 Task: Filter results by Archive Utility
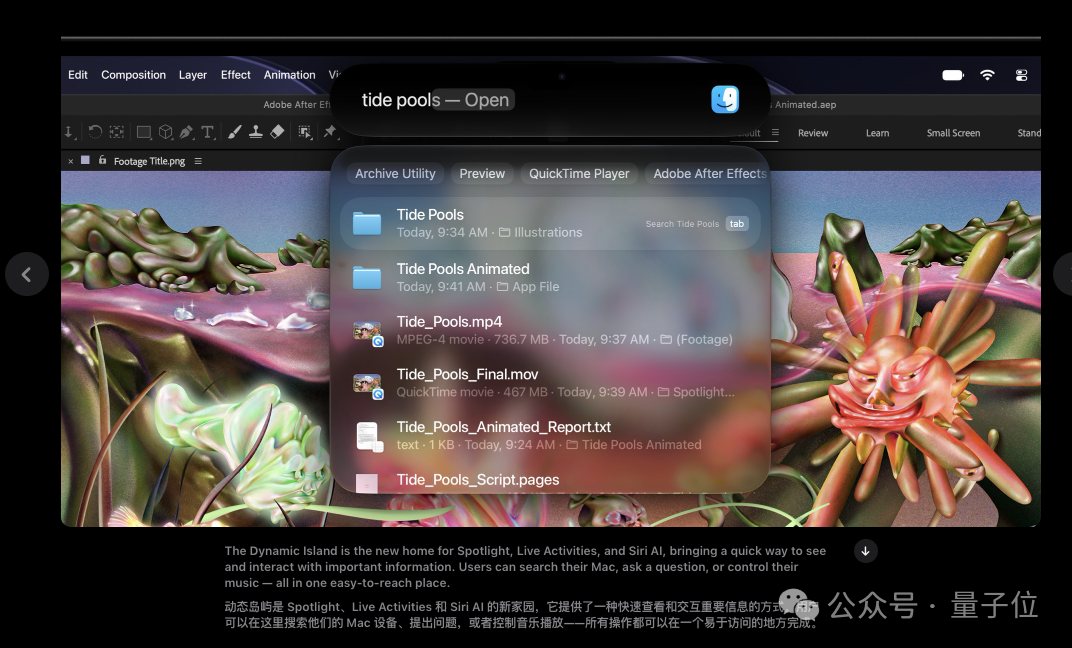tap(395, 174)
